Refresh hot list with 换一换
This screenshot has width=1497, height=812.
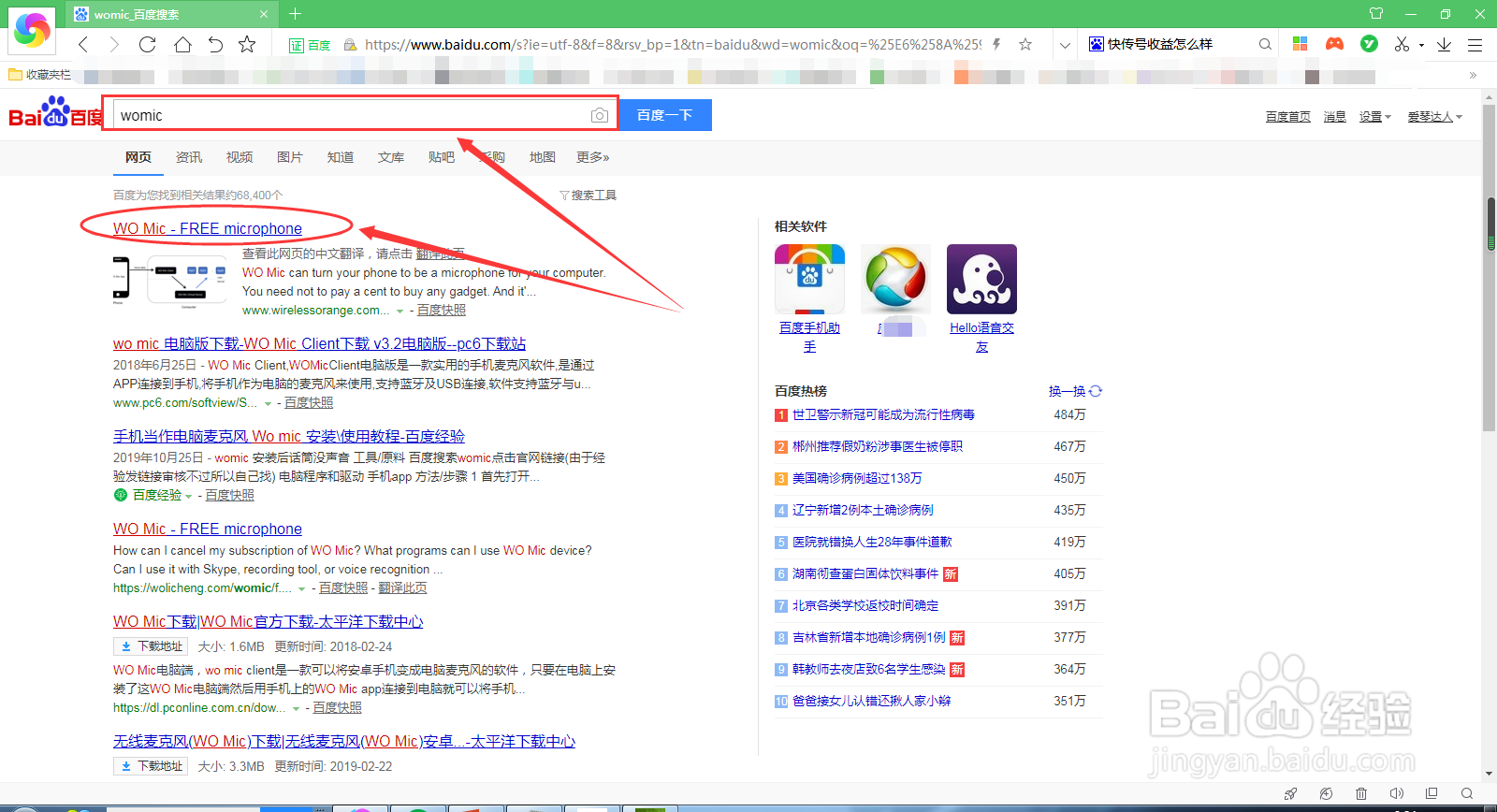pos(1075,391)
